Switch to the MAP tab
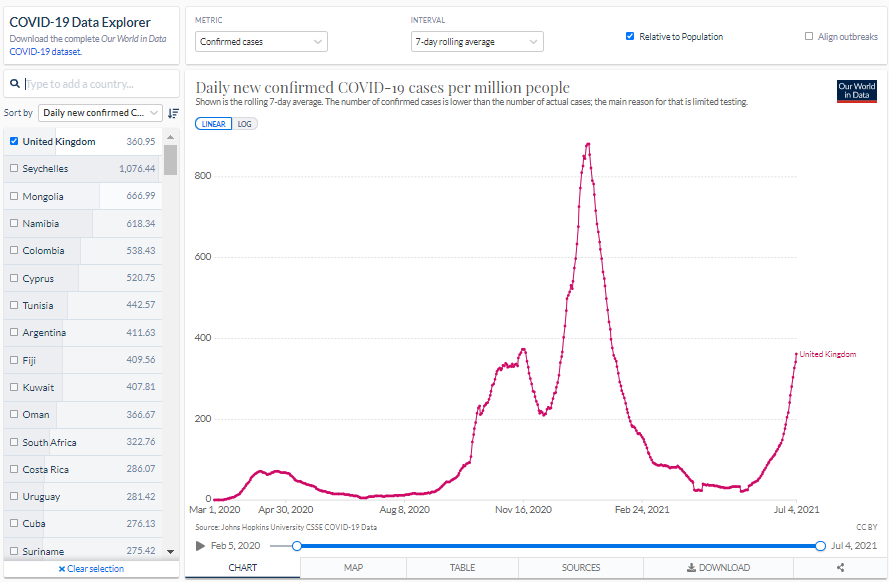 (x=353, y=567)
